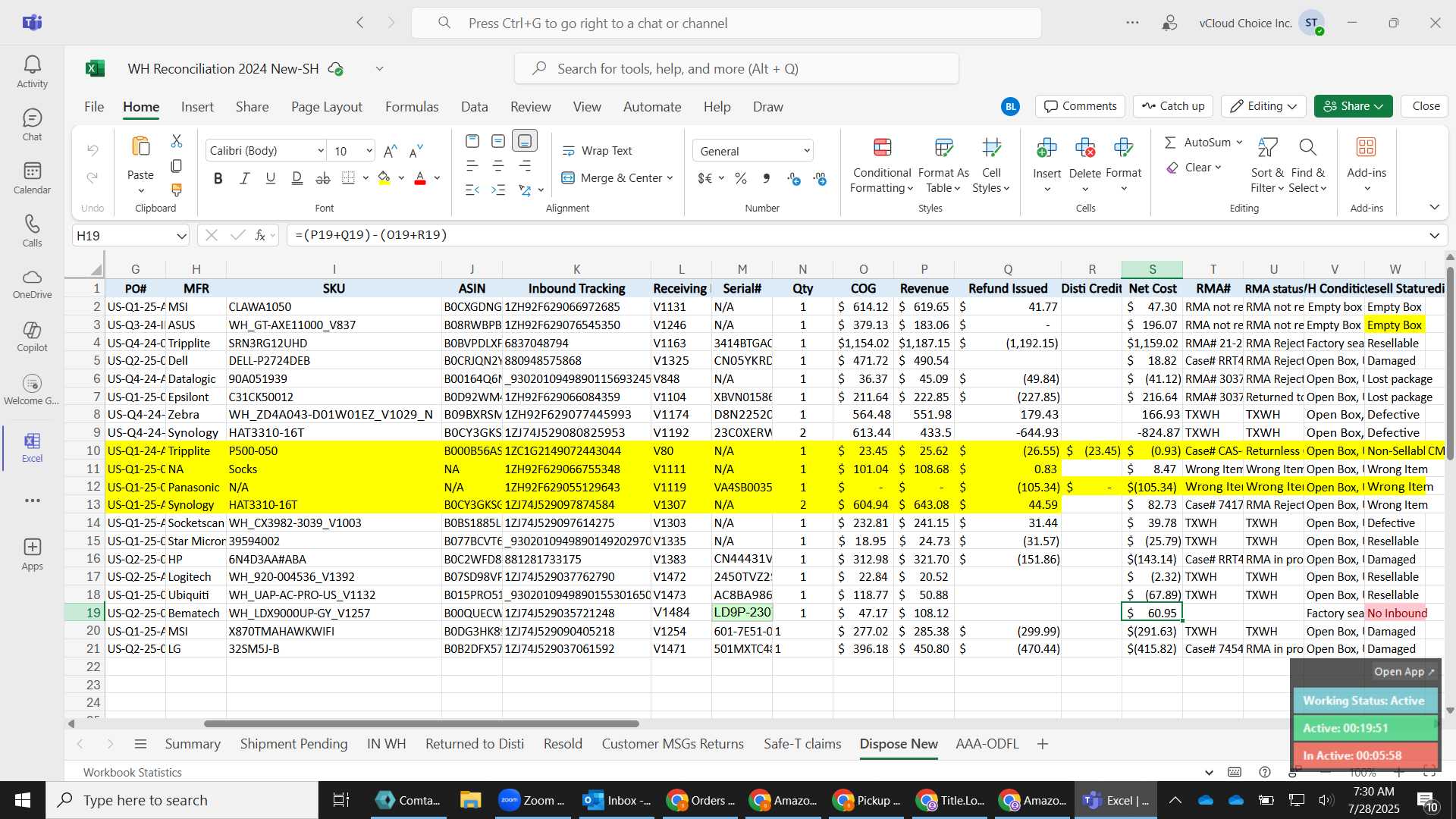1456x819 pixels.
Task: Click the Insert cells icon
Action: tap(1046, 148)
